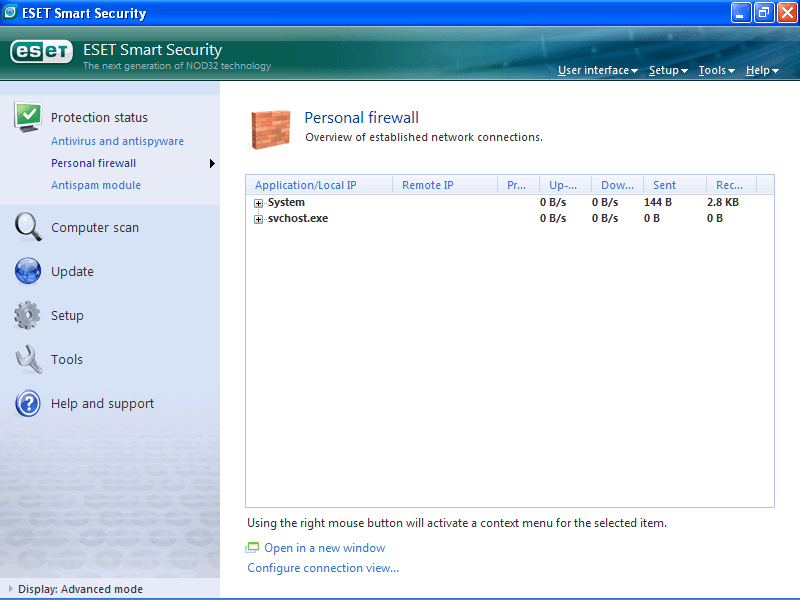Open Computer scan via the magnifier icon
The height and width of the screenshot is (600, 800).
(x=28, y=227)
